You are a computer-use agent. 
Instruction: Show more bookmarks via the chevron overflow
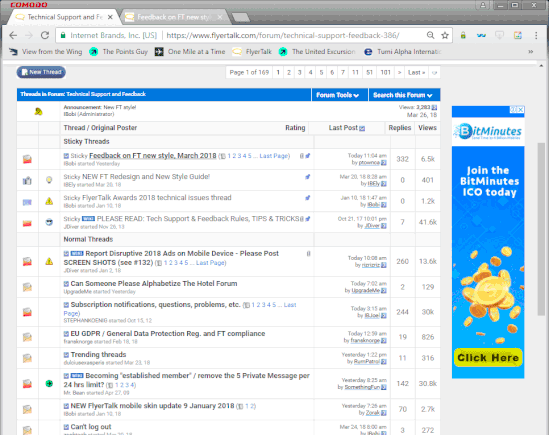(530, 52)
